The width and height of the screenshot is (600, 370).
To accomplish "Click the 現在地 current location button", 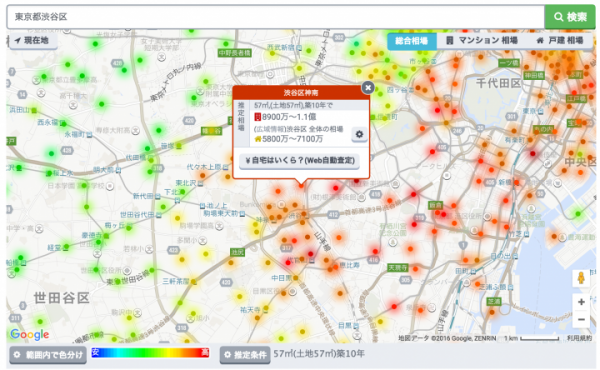I will tap(33, 40).
